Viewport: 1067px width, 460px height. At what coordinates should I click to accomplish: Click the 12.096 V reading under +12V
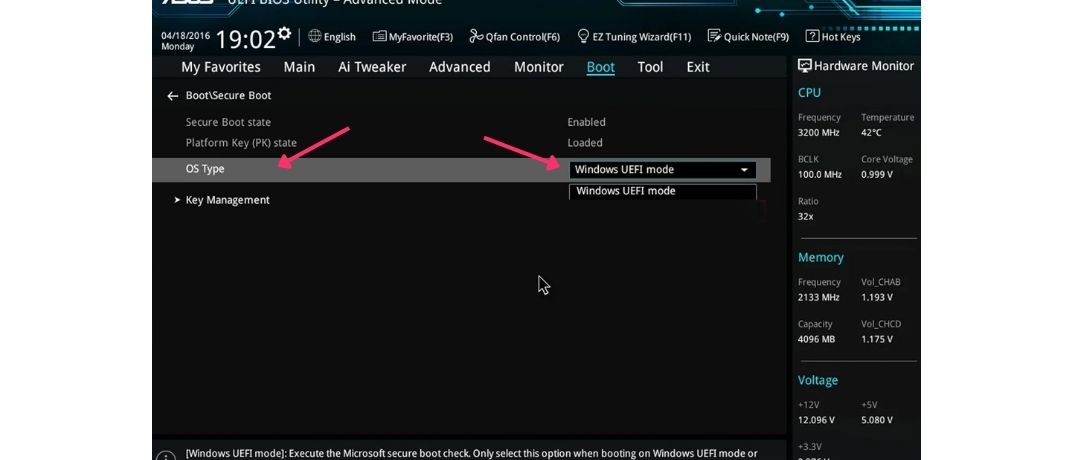(x=817, y=420)
